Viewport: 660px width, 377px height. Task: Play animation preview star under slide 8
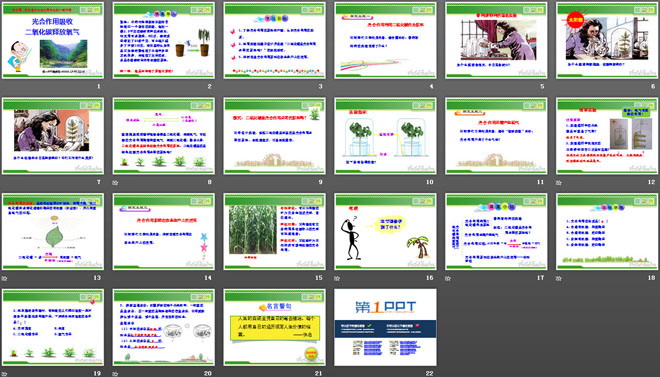115,183
